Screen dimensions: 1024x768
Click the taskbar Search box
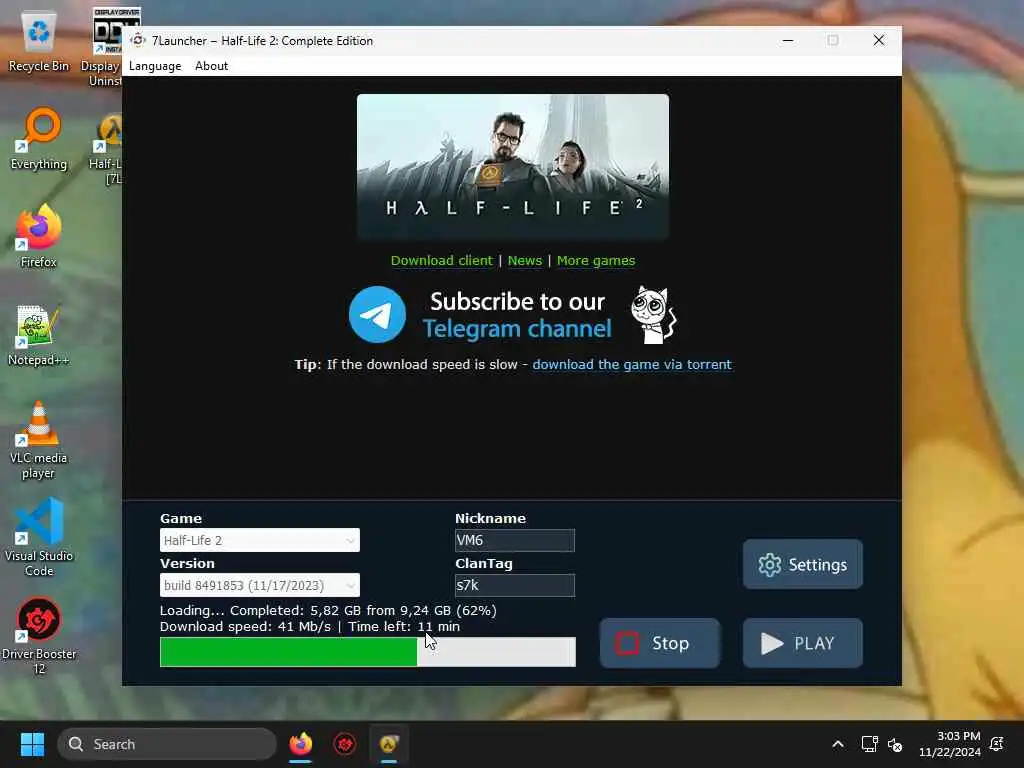[x=167, y=744]
